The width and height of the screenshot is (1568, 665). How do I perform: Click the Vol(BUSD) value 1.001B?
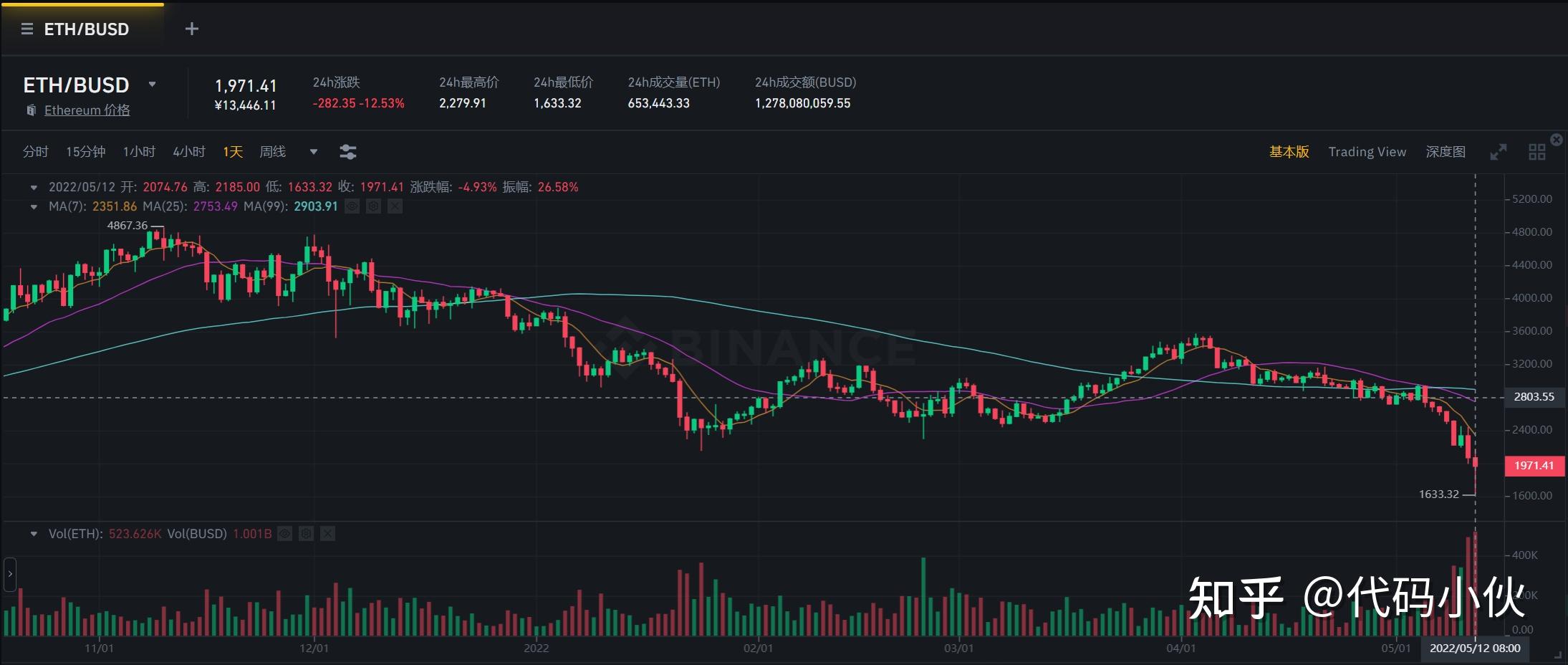click(252, 534)
